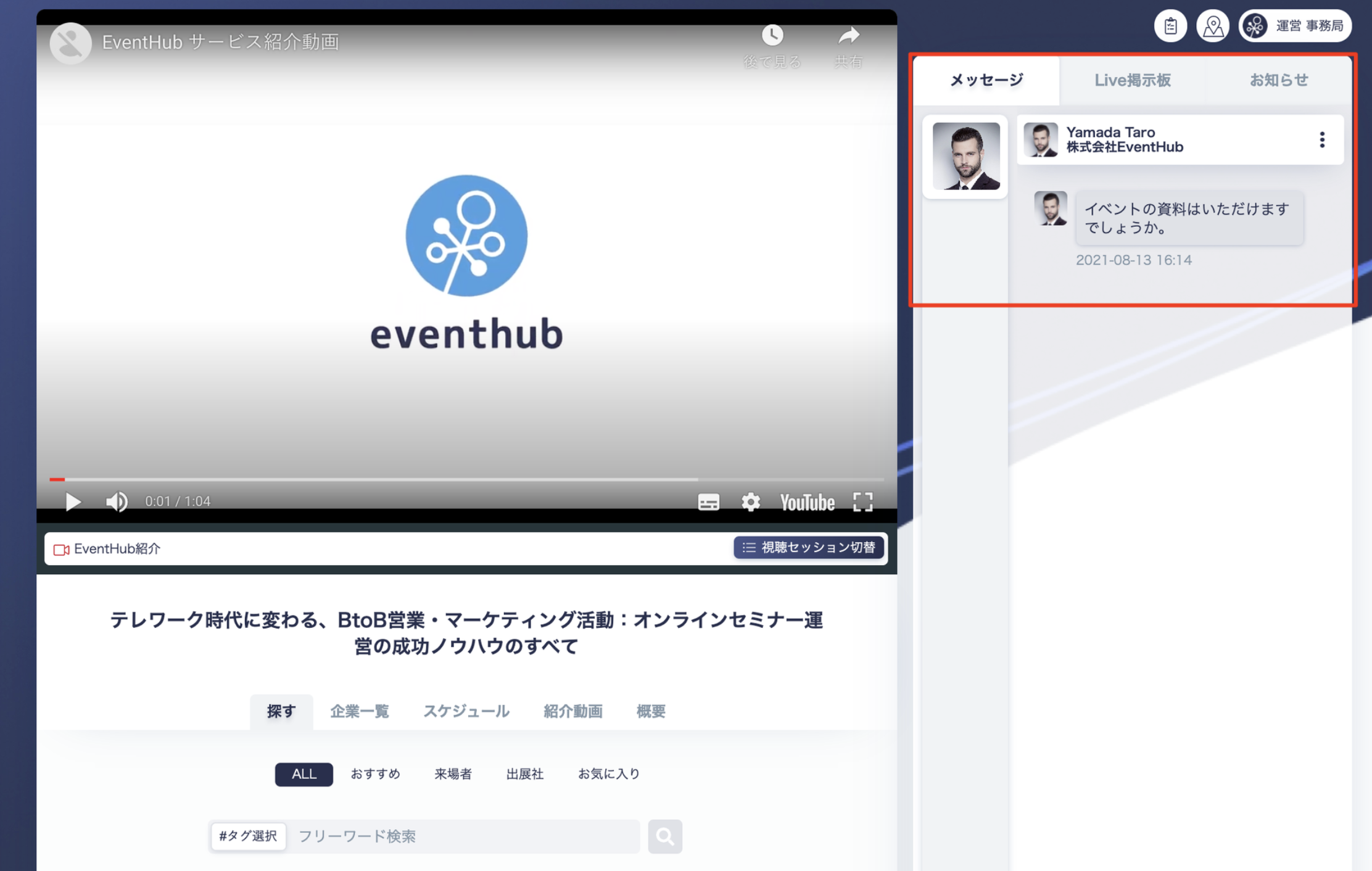Select the 紹介動画 tab
This screenshot has width=1372, height=871.
coord(573,711)
